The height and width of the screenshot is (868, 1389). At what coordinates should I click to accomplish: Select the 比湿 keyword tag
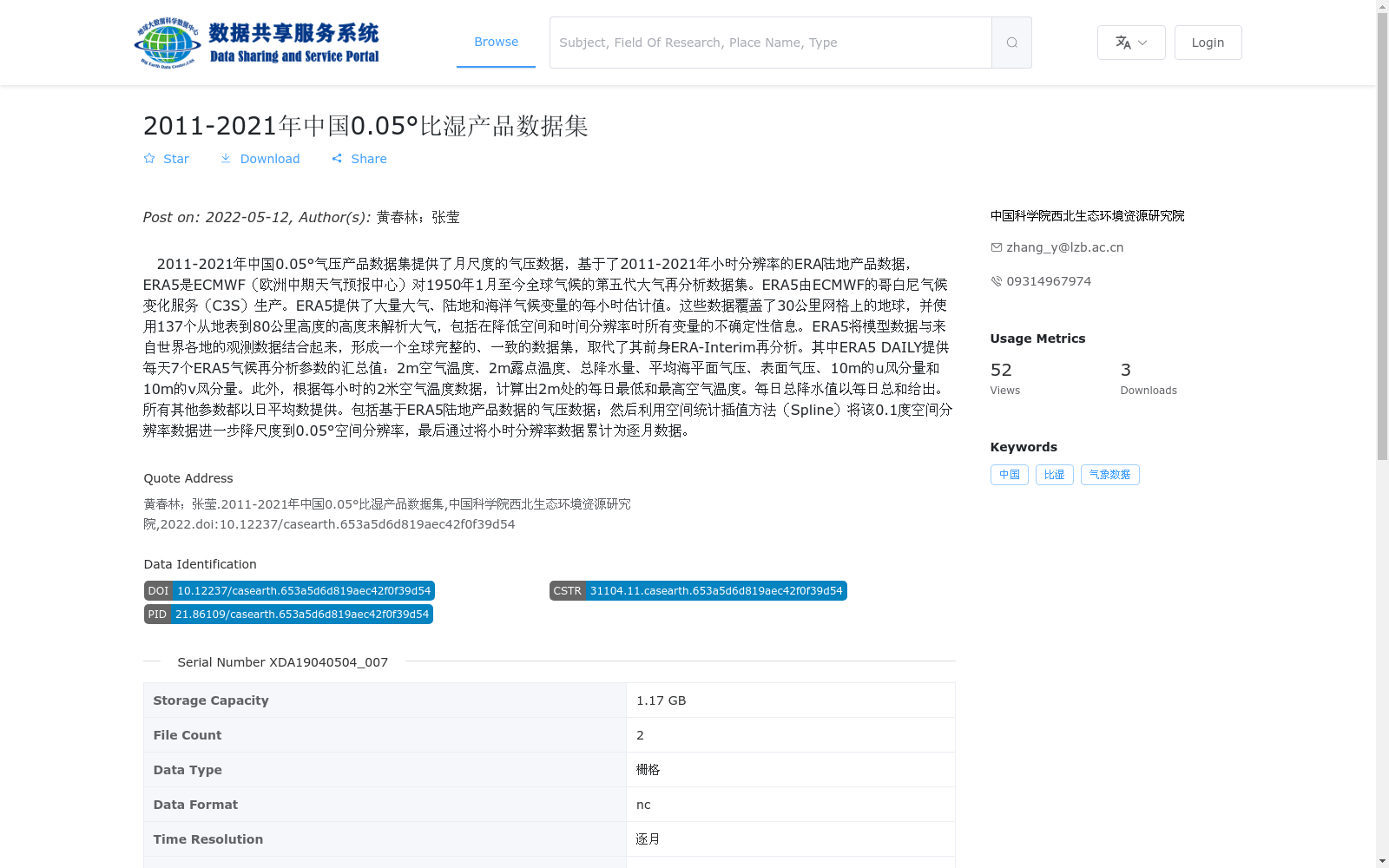(1054, 475)
